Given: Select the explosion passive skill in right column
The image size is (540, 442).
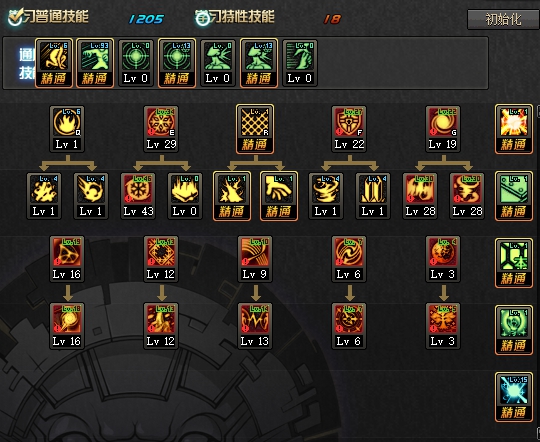Looking at the screenshot, I should click(514, 129).
